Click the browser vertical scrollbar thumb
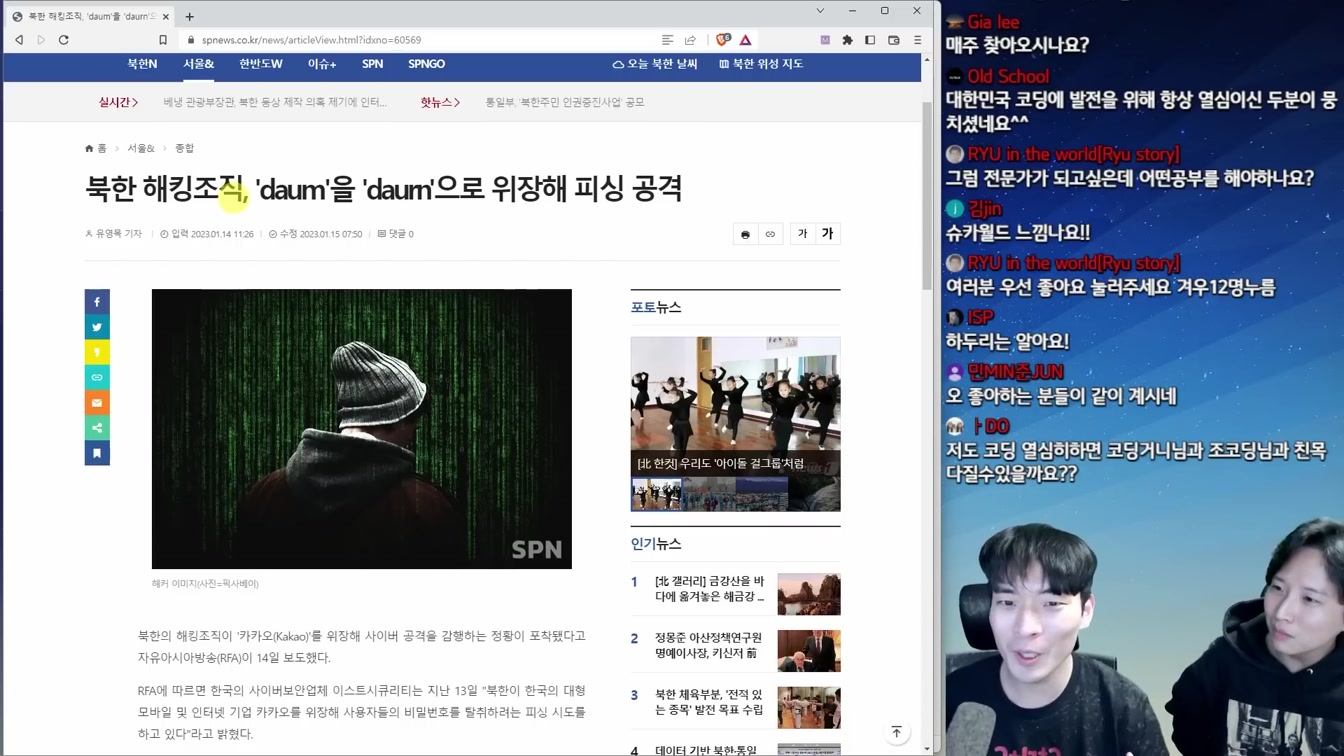 pyautogui.click(x=927, y=195)
